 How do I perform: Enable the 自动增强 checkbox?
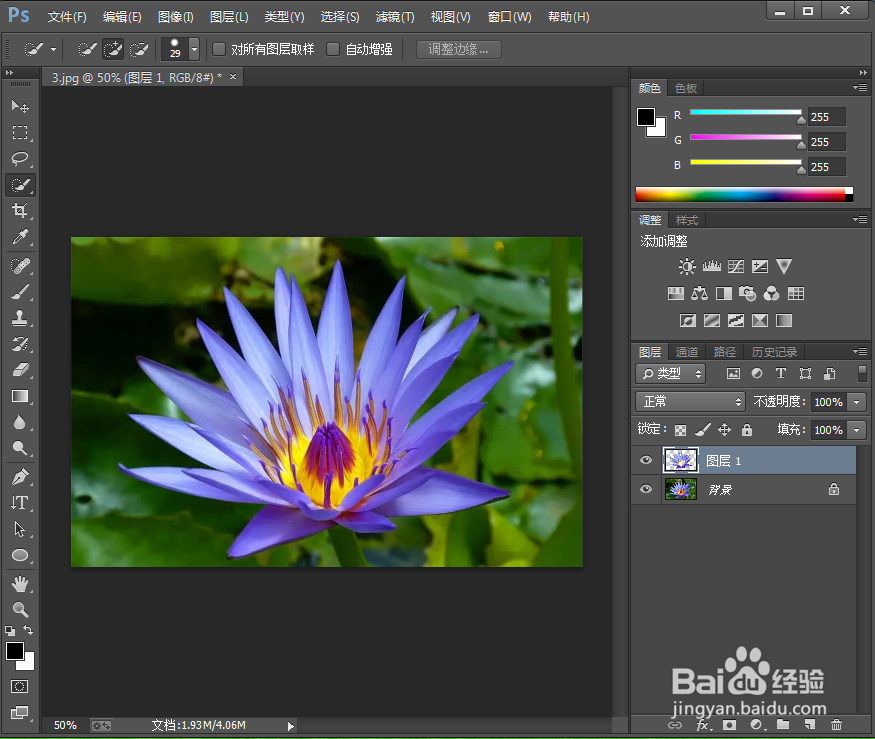(x=334, y=49)
